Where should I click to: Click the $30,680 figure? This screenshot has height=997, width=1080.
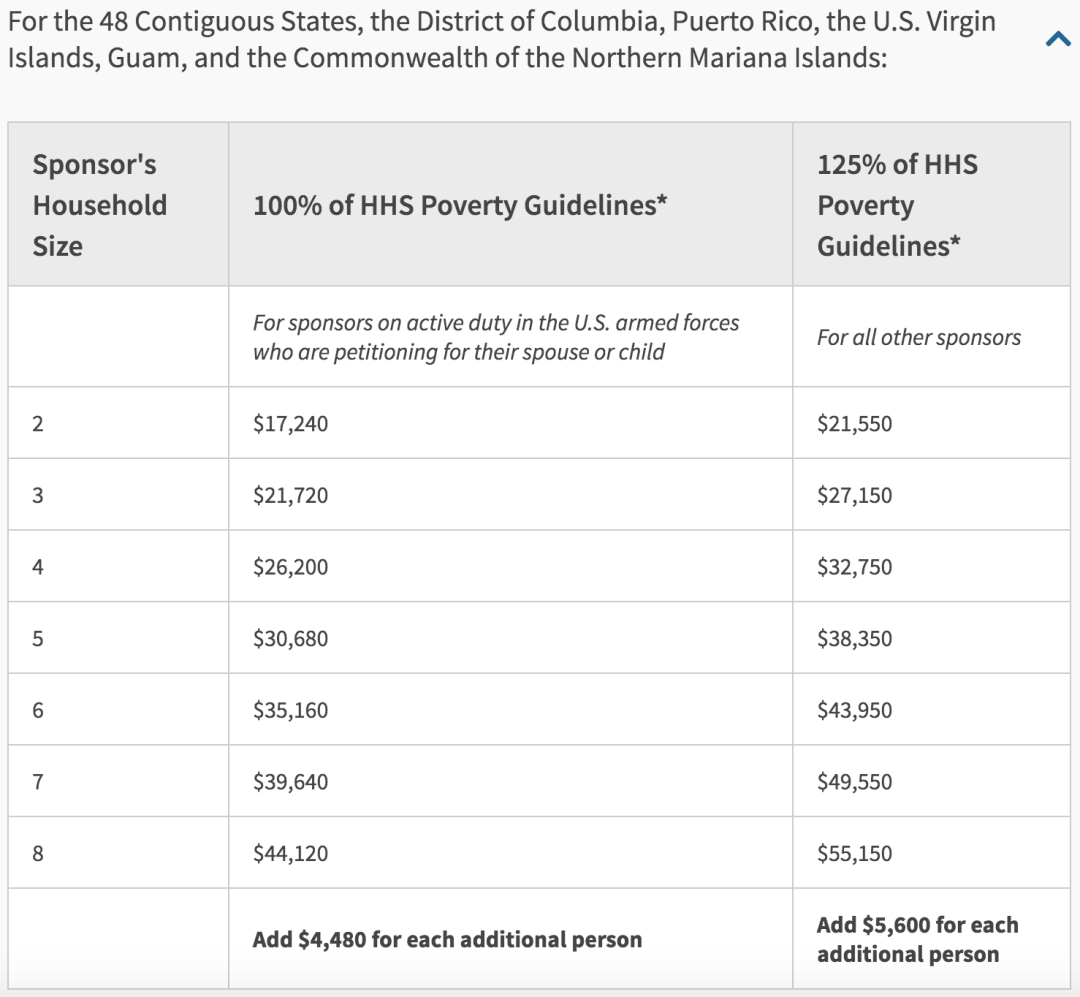(x=291, y=639)
